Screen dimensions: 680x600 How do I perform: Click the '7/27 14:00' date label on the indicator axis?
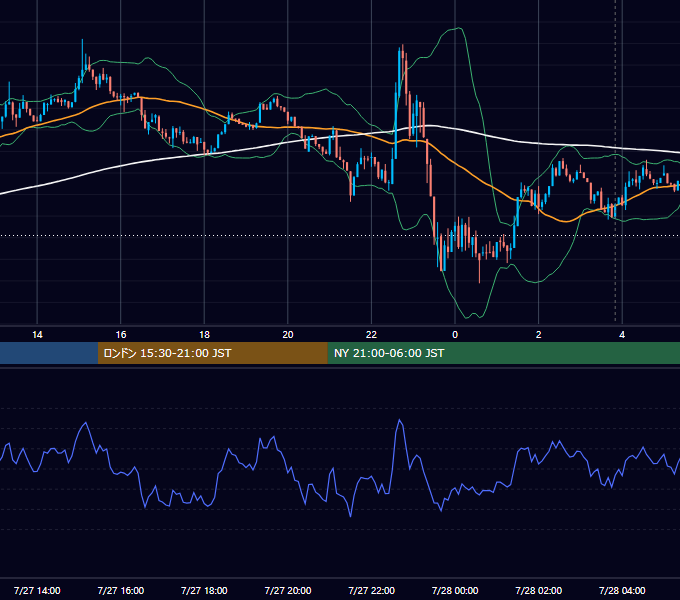point(37,590)
